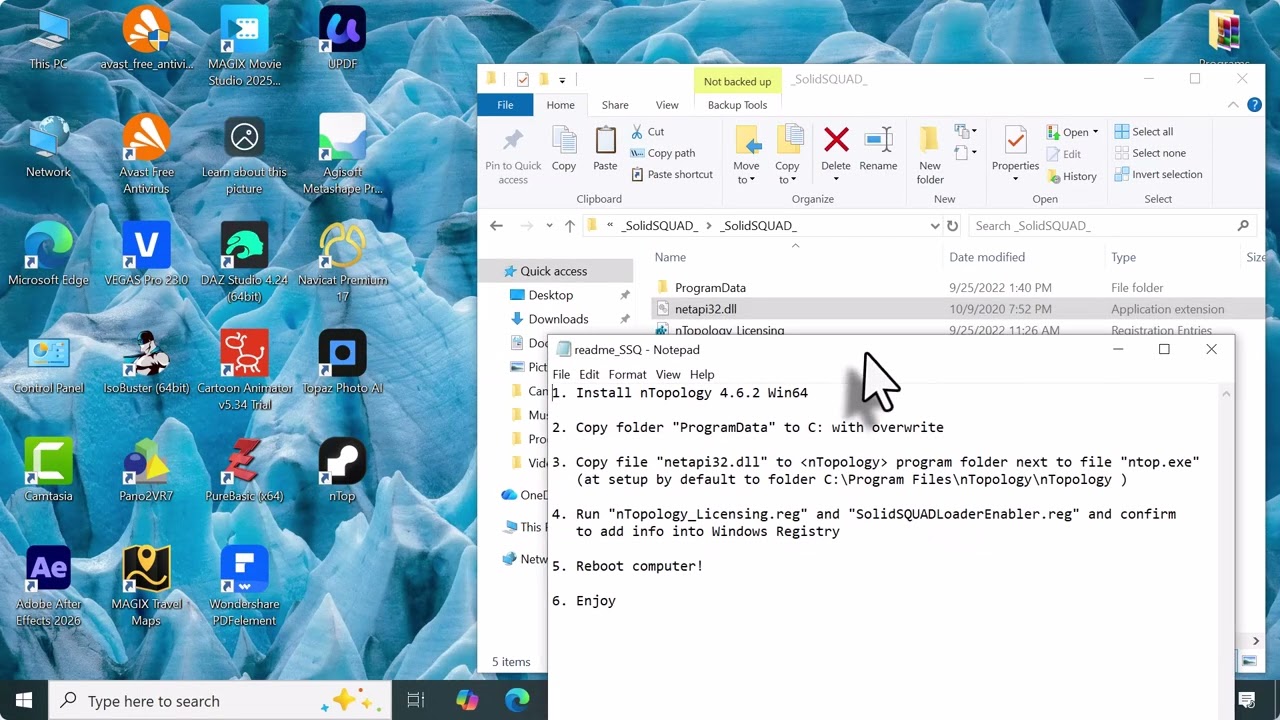Open the UPDF desktop shortcut
Image resolution: width=1280 pixels, height=720 pixels.
342,40
